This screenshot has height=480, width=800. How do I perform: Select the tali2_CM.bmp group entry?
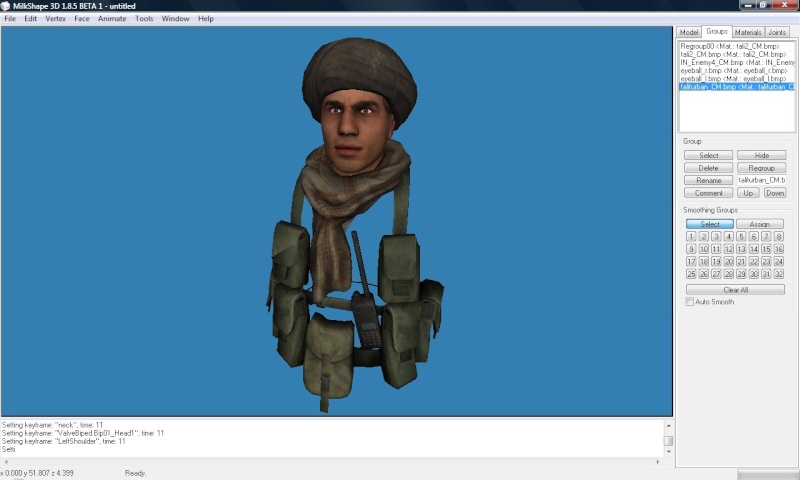point(736,54)
